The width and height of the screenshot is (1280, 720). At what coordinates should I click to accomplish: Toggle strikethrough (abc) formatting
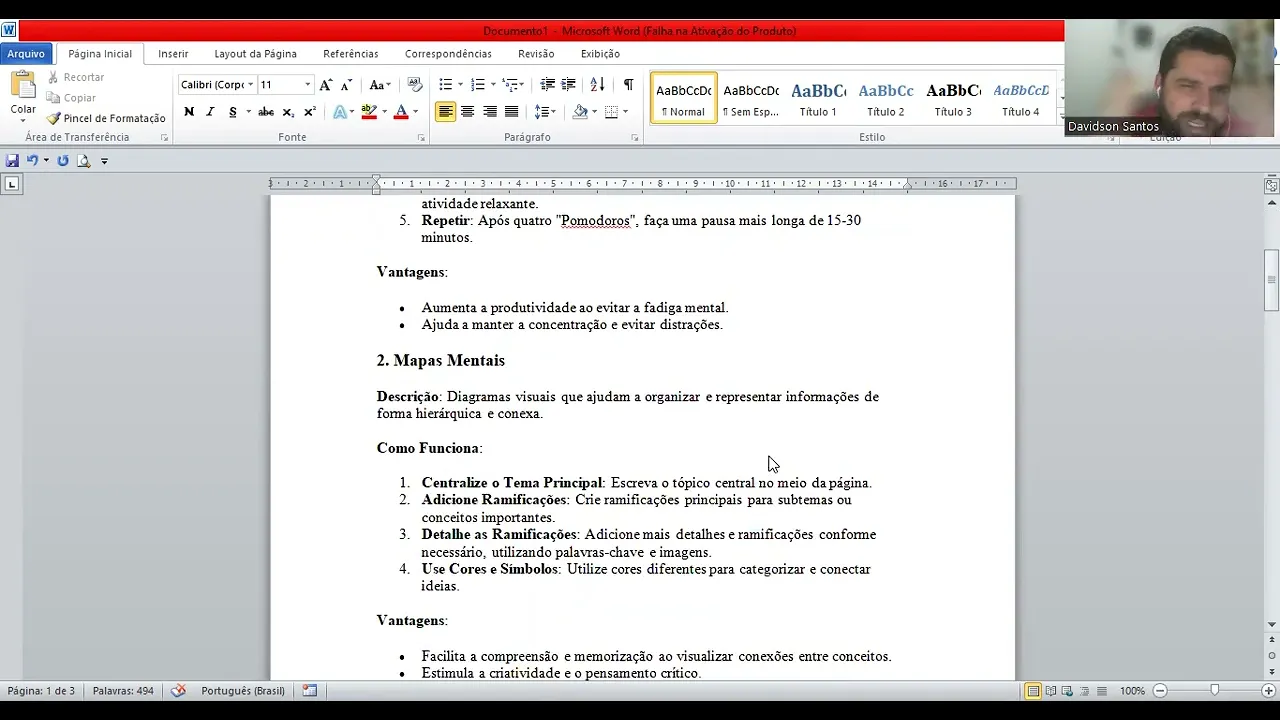click(266, 112)
